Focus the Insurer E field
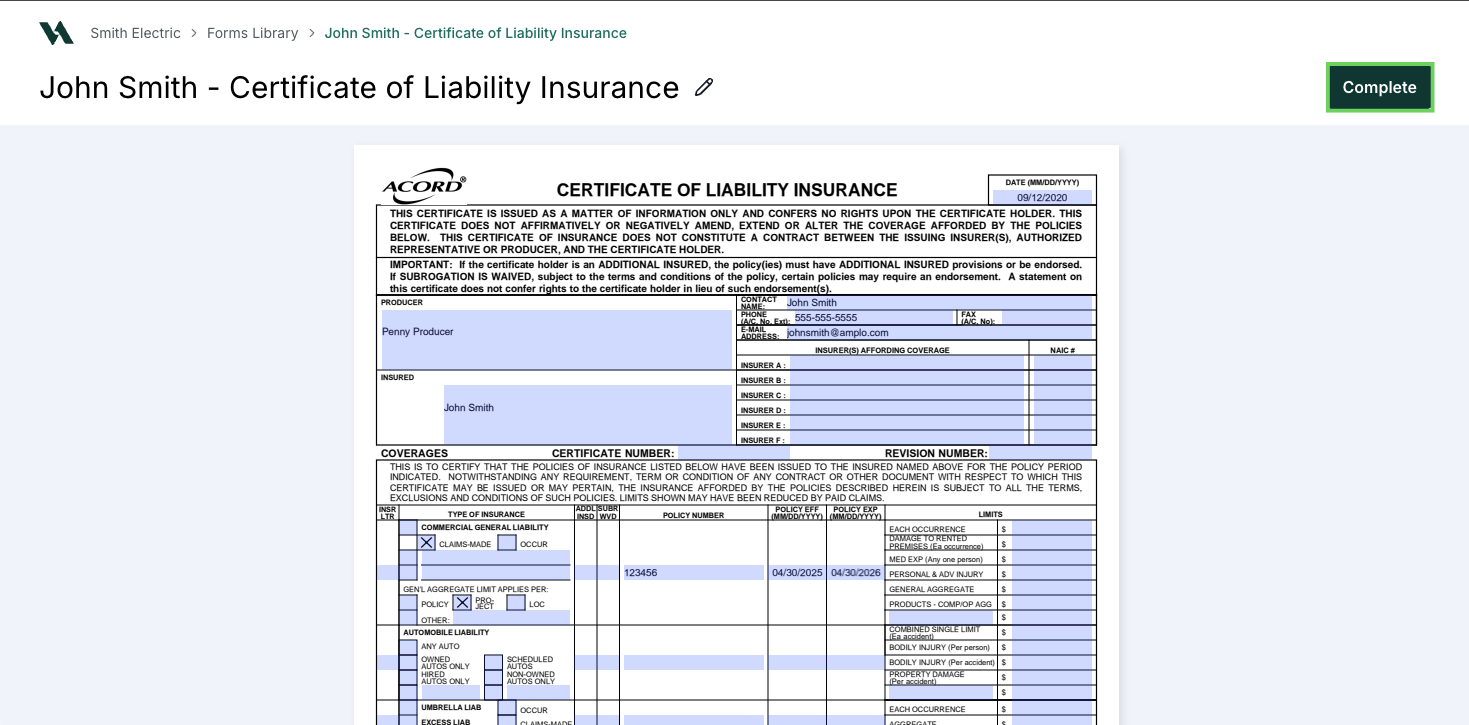 [907, 424]
